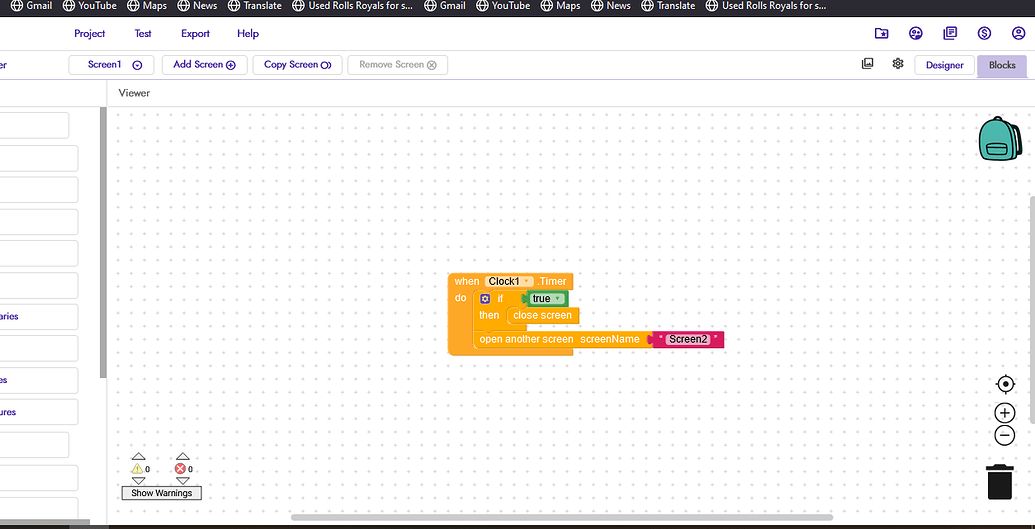Center the workspace with the target icon
1035x529 pixels.
(x=1005, y=384)
